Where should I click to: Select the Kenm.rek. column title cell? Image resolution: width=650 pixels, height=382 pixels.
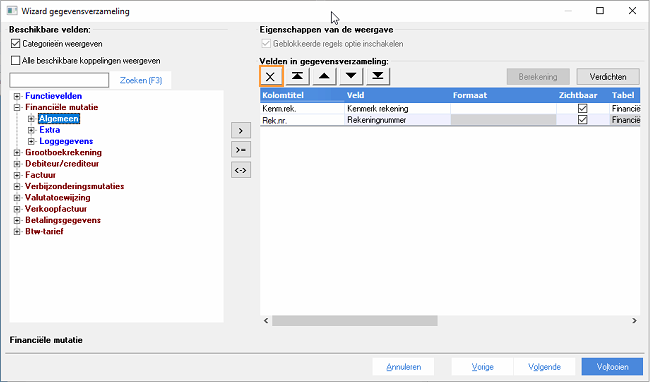point(303,109)
